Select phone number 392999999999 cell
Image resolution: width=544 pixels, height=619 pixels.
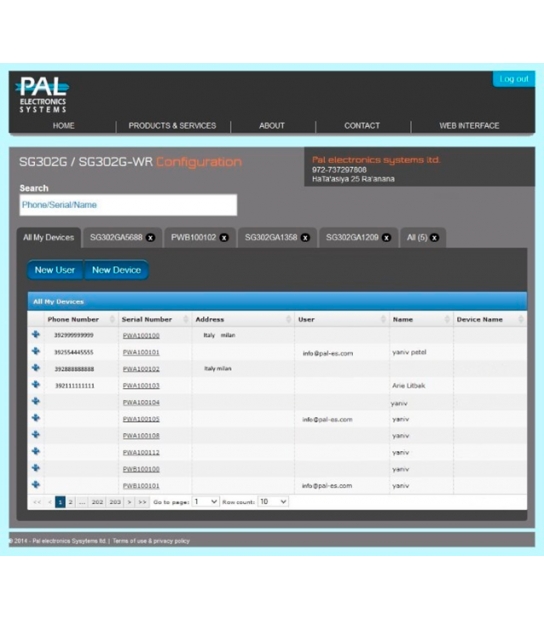coord(74,335)
